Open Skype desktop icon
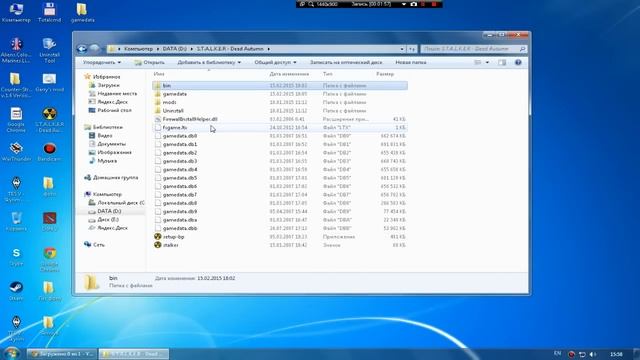This screenshot has width=640, height=360. point(16,257)
